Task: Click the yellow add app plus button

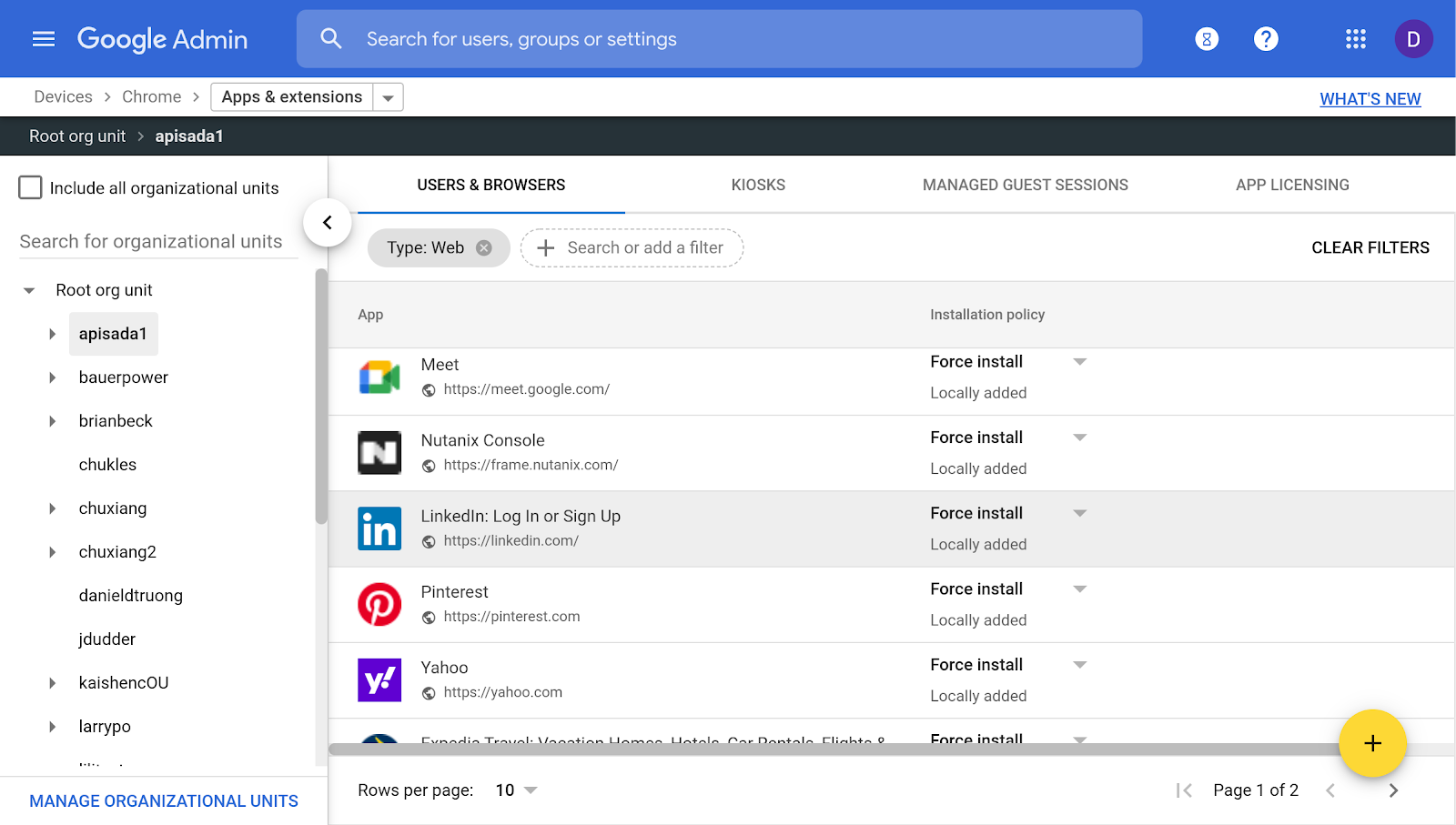Action: (x=1372, y=743)
